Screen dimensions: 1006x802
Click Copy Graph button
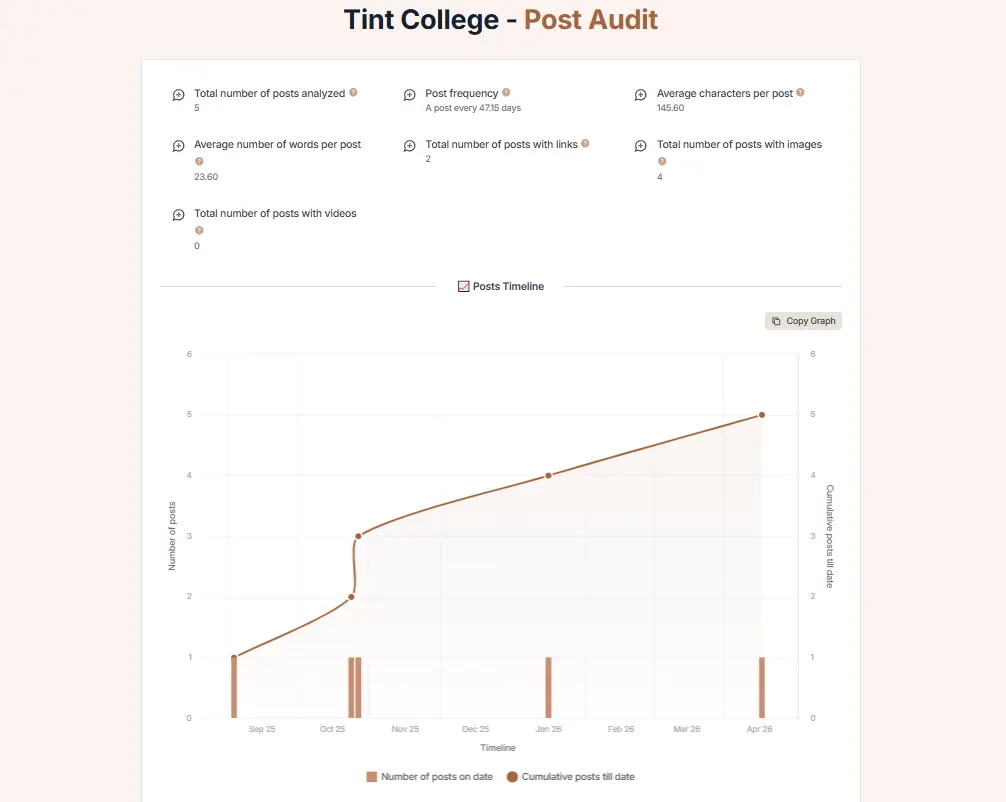(x=803, y=321)
